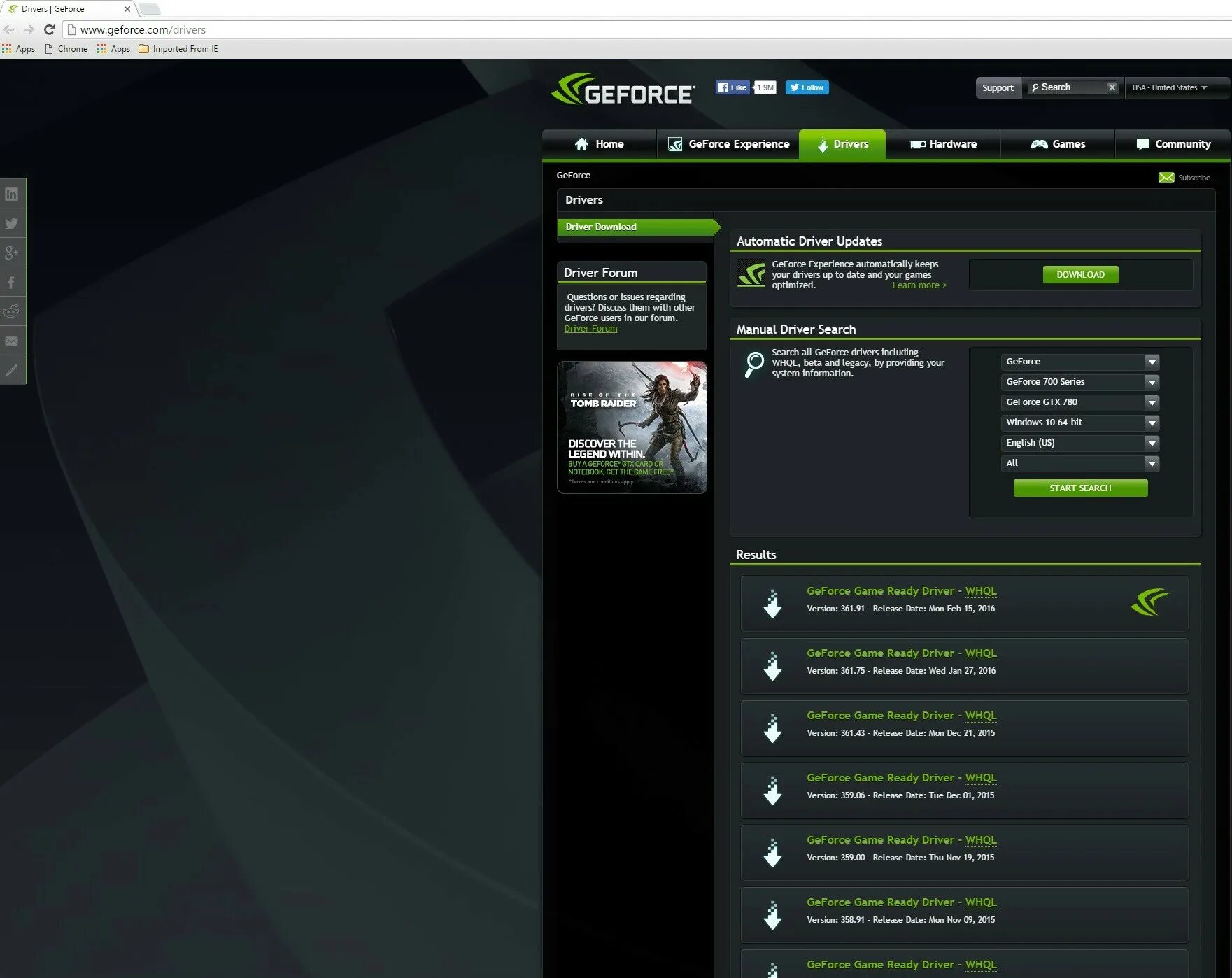1232x978 pixels.
Task: Click download arrow for version 361.43
Action: coord(772,728)
